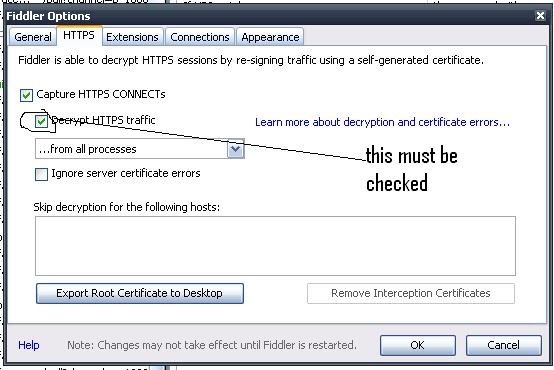The height and width of the screenshot is (370, 554).
Task: Click inside the skip decryption hosts box
Action: point(275,246)
